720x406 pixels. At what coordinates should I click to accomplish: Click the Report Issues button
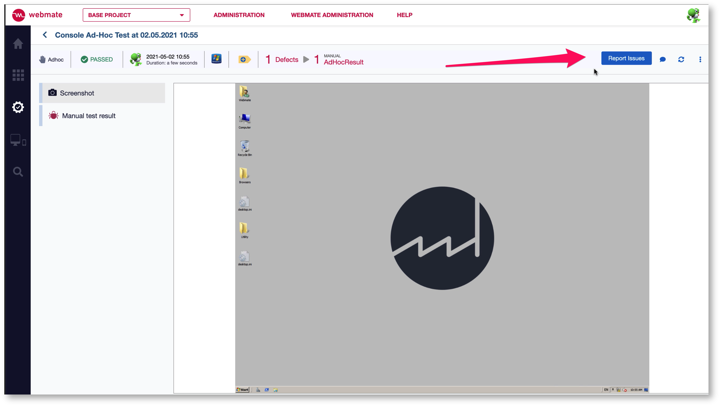[626, 58]
